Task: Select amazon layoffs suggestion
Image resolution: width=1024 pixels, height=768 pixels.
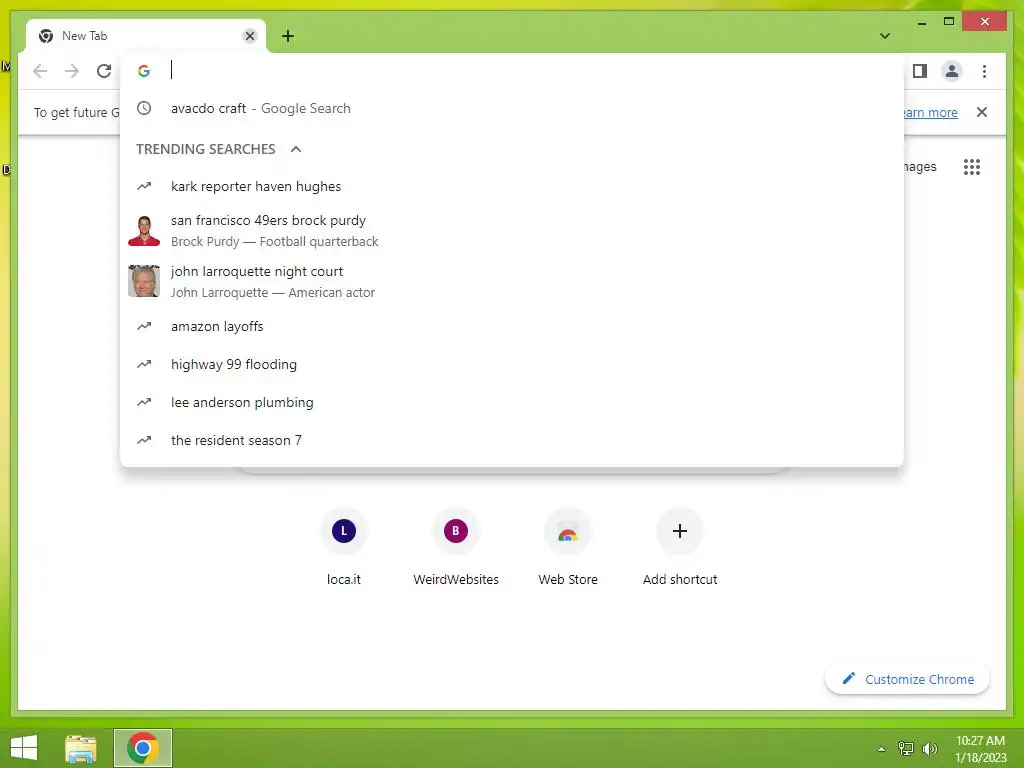Action: point(512,326)
